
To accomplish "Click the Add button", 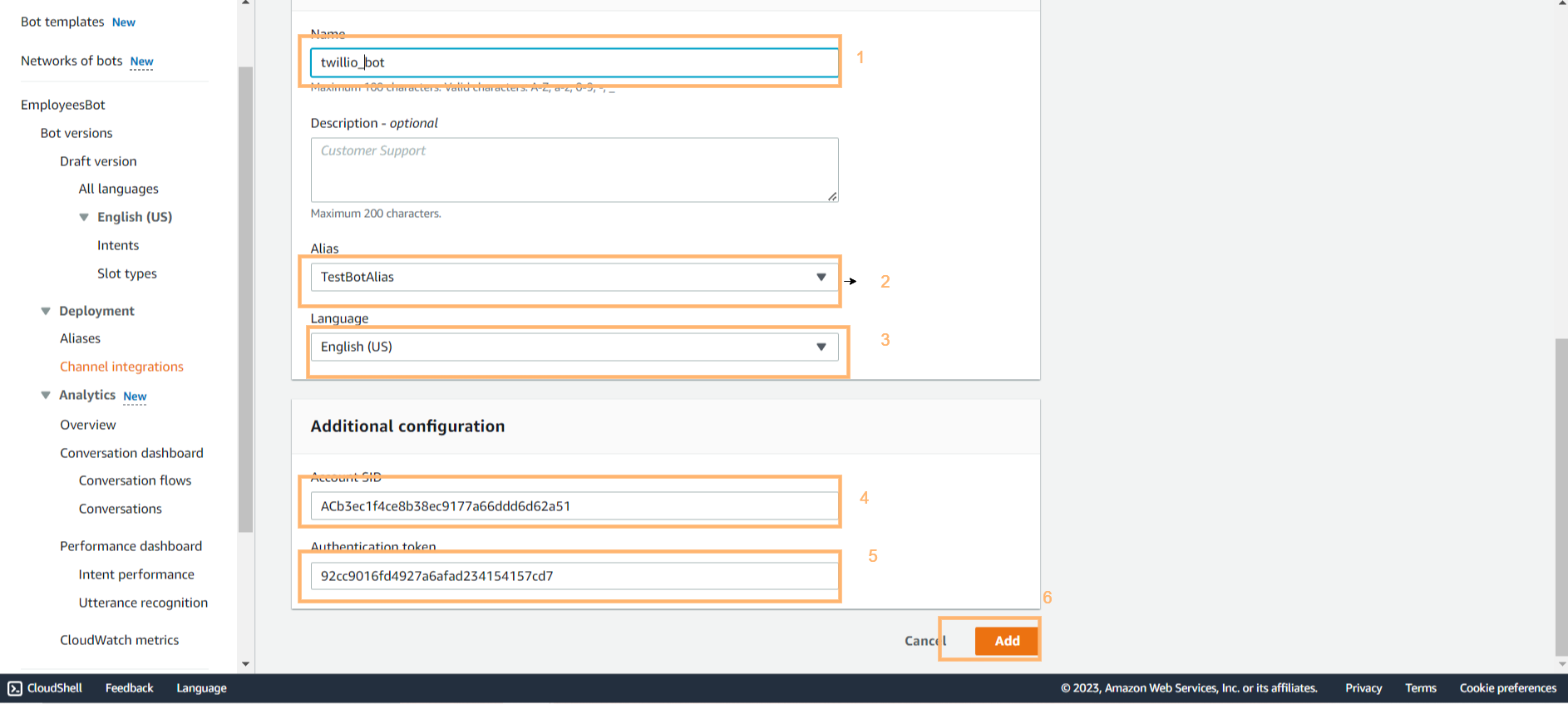I will (1007, 641).
